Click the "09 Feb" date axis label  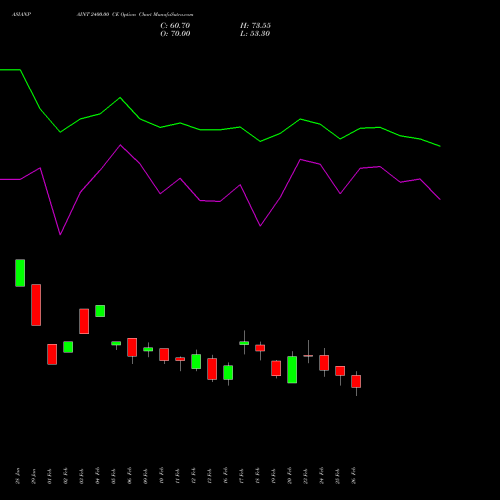(x=146, y=476)
